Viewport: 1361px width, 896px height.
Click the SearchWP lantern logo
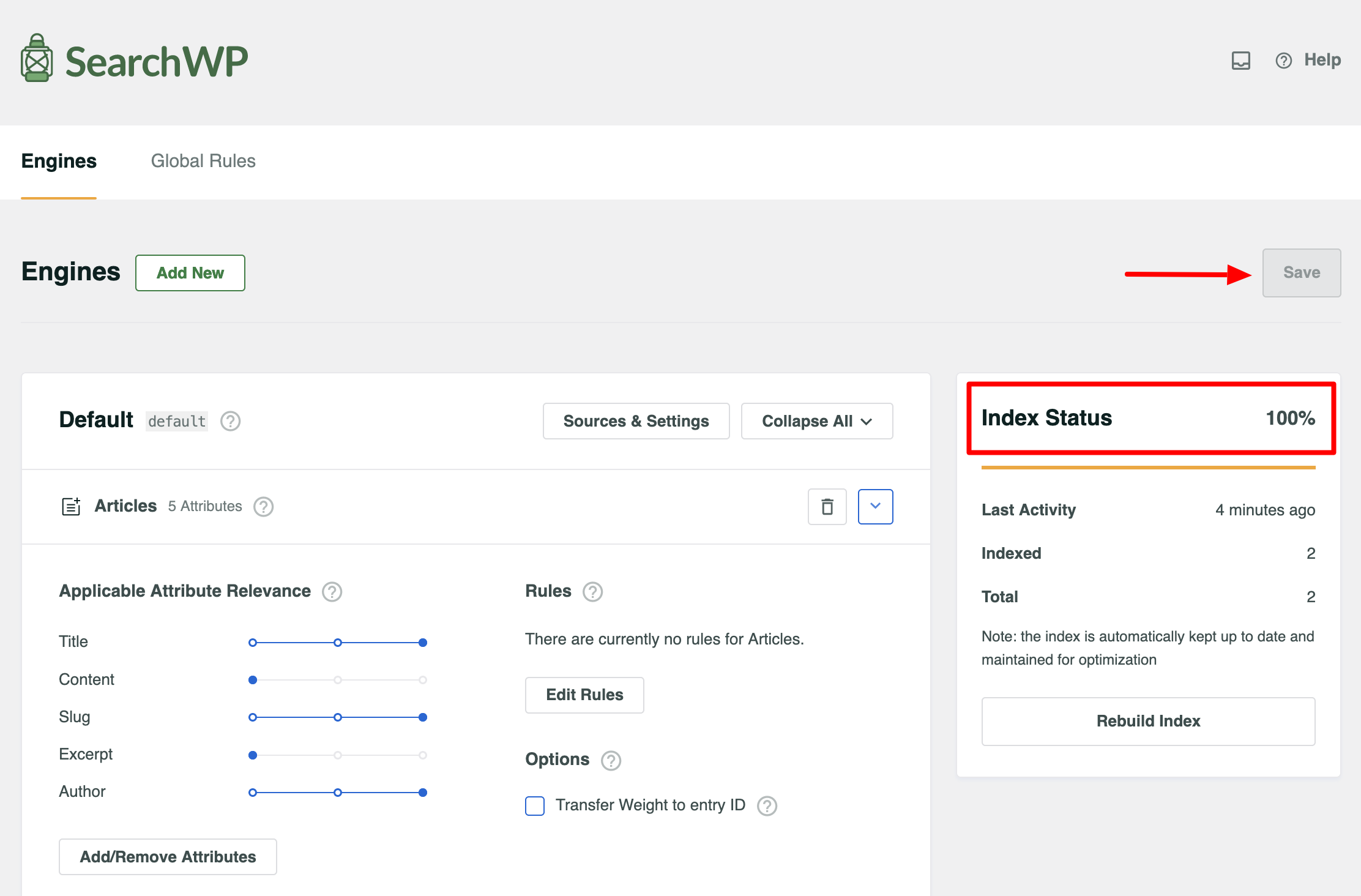(x=37, y=58)
